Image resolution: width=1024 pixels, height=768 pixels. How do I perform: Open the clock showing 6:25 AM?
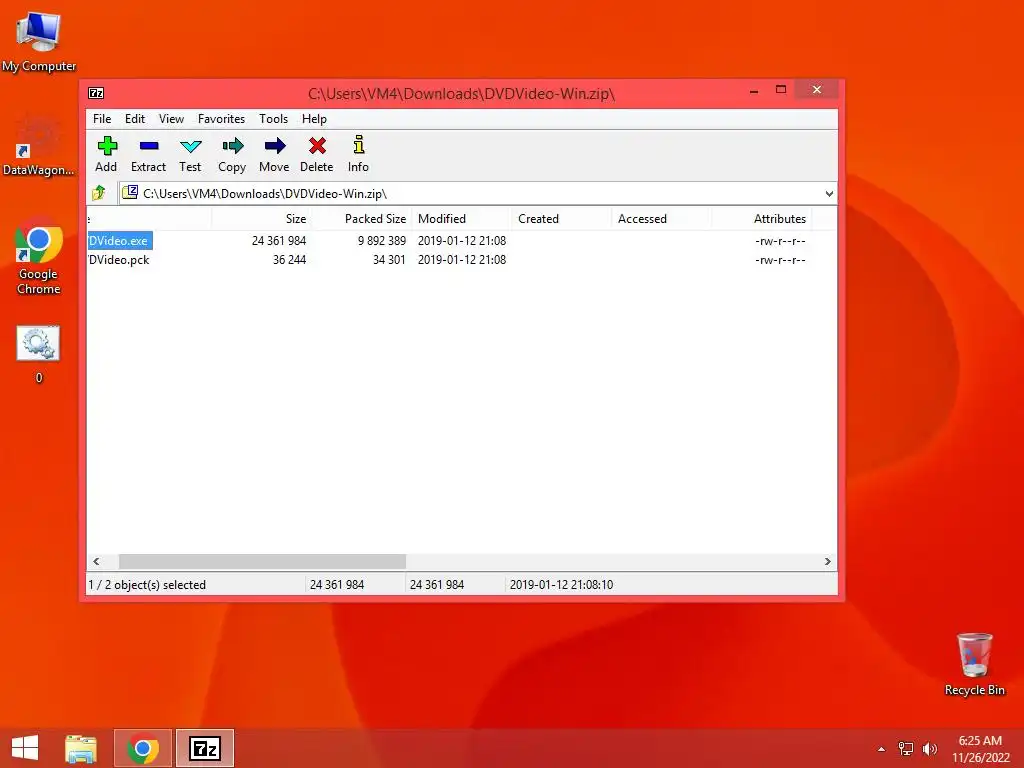coord(980,749)
